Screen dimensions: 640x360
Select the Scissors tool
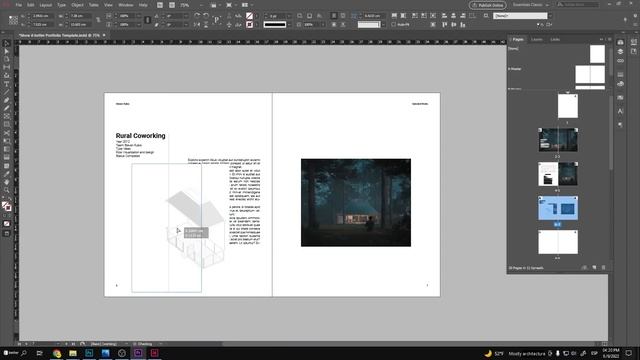[7, 133]
